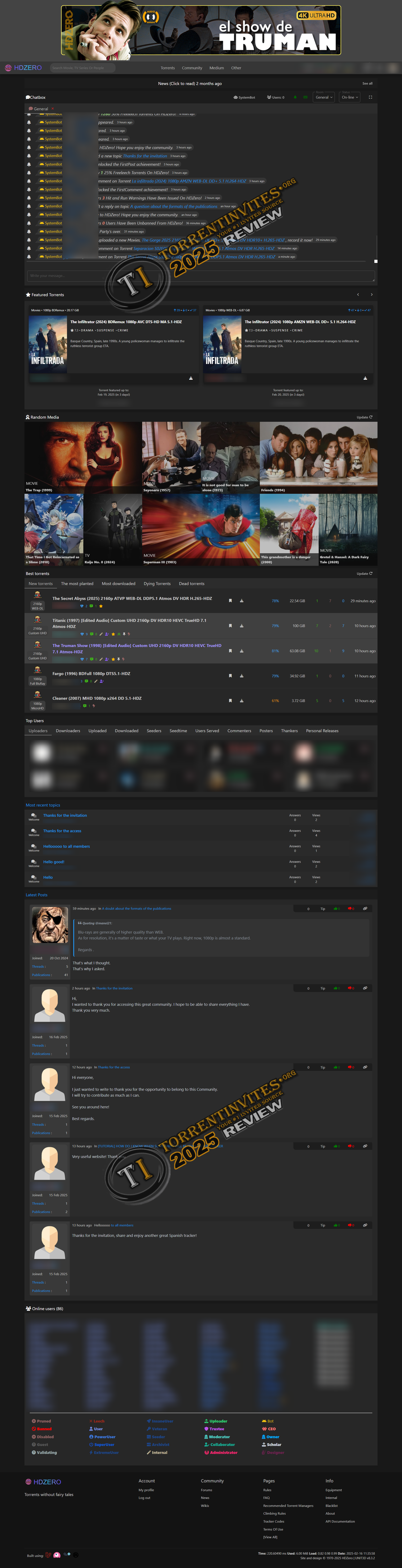Open the Other menu
Screen dimensions: 402x1568
point(236,68)
